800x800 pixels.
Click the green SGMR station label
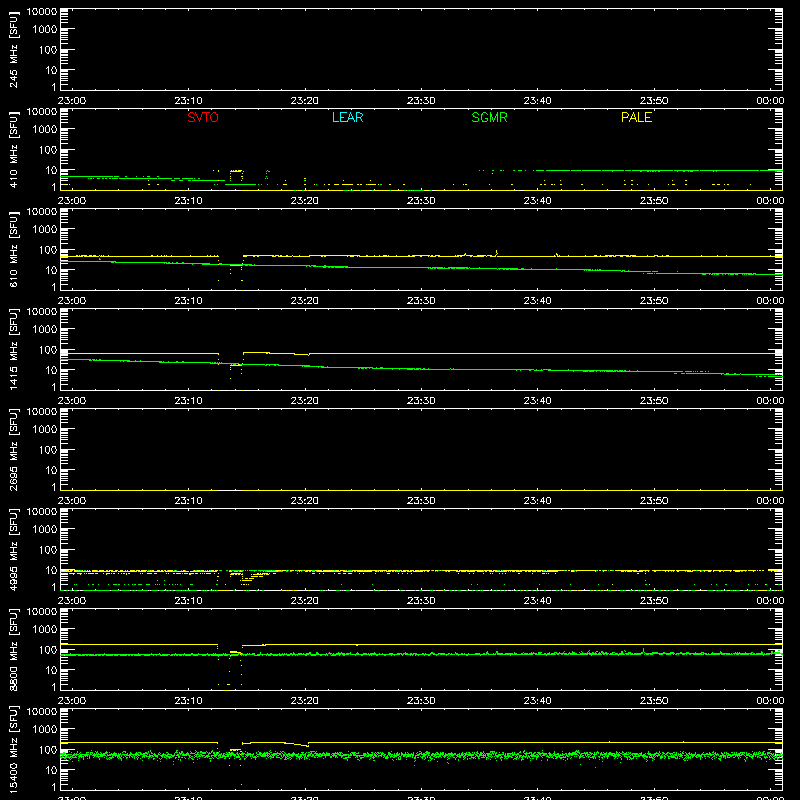(489, 117)
